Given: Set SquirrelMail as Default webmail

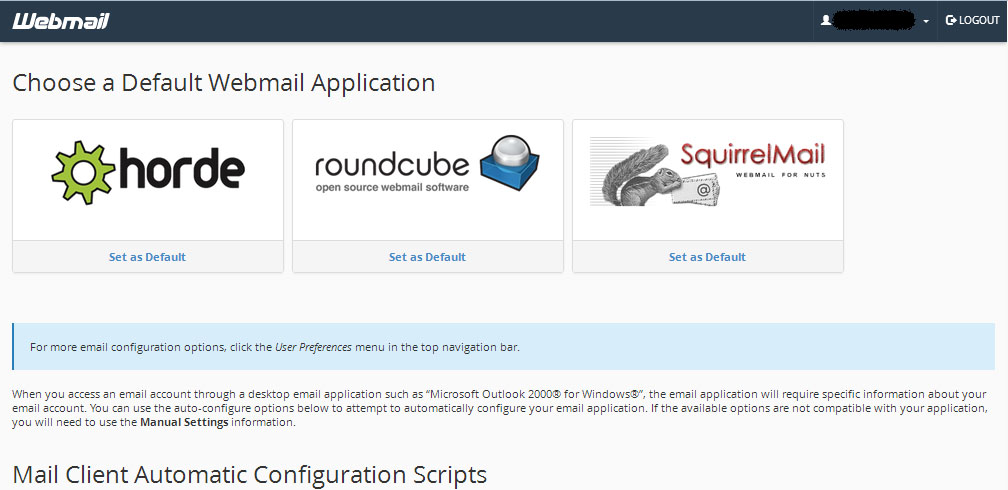Looking at the screenshot, I should click(x=707, y=257).
